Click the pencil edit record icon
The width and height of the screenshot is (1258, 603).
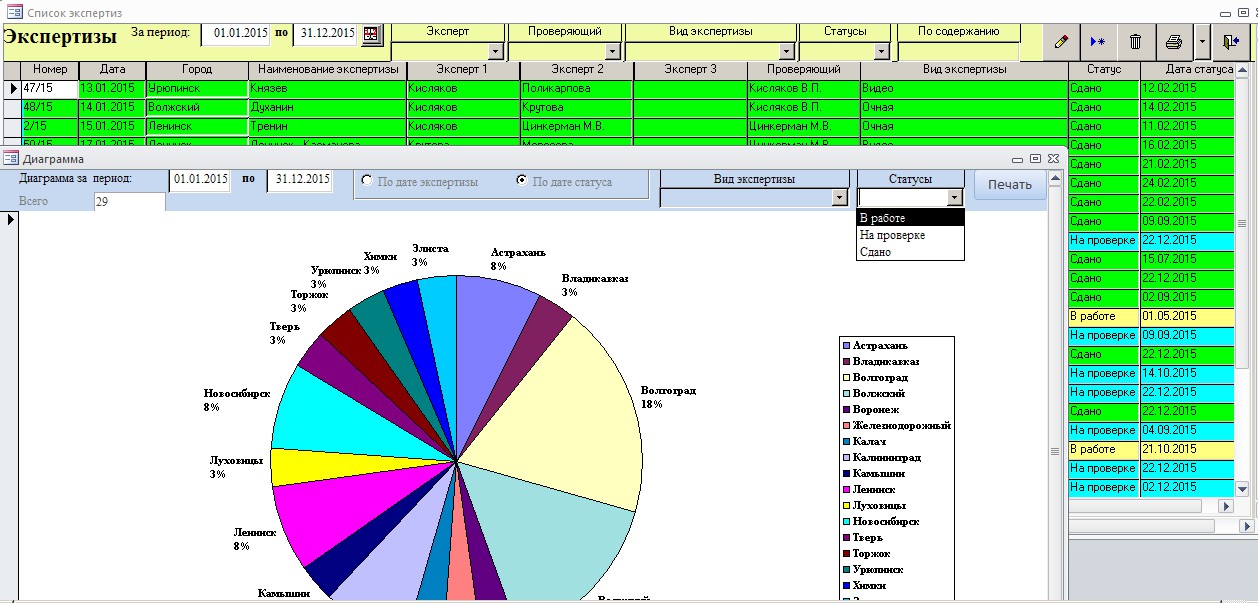click(1061, 42)
